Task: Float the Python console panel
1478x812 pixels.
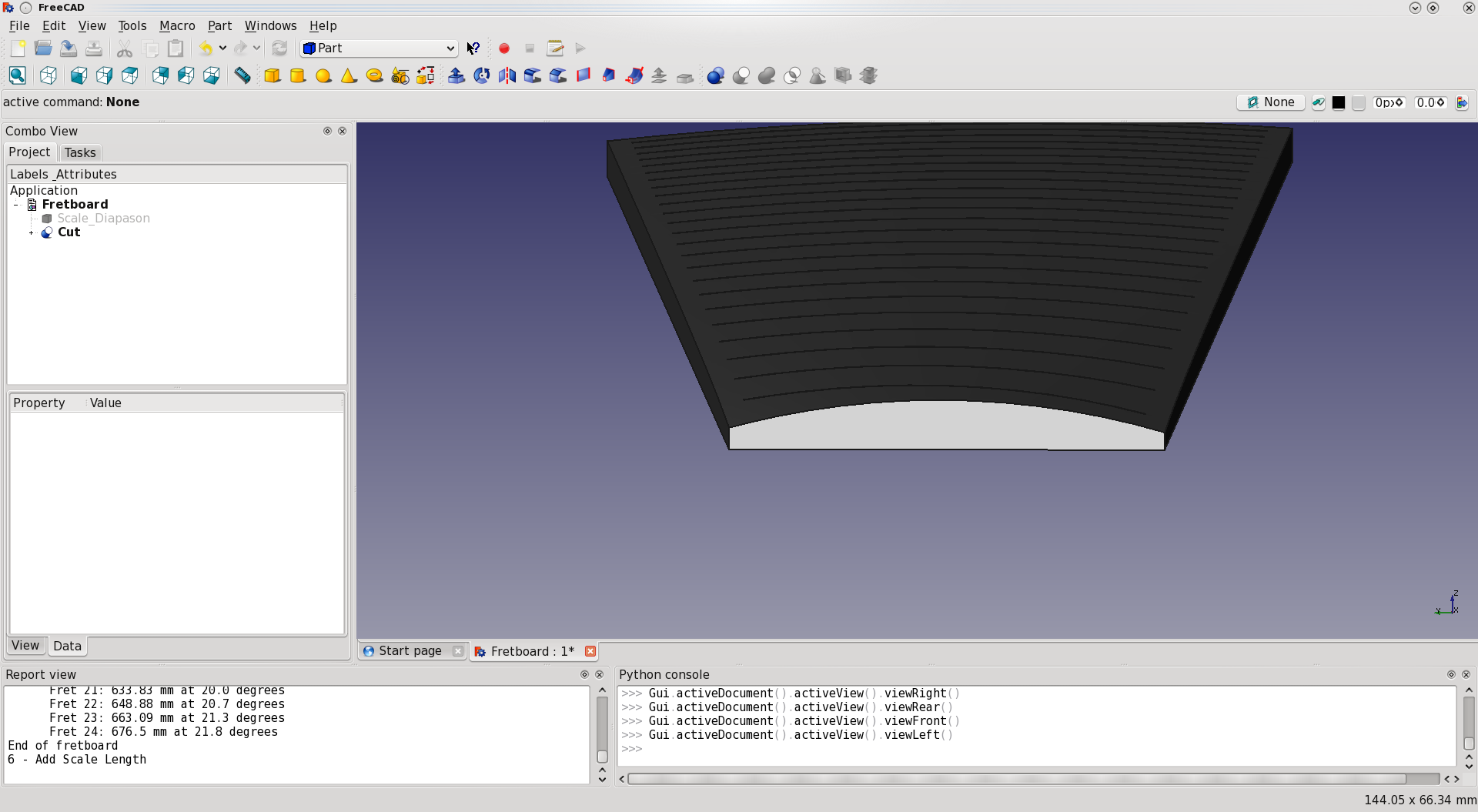Action: pos(1451,674)
